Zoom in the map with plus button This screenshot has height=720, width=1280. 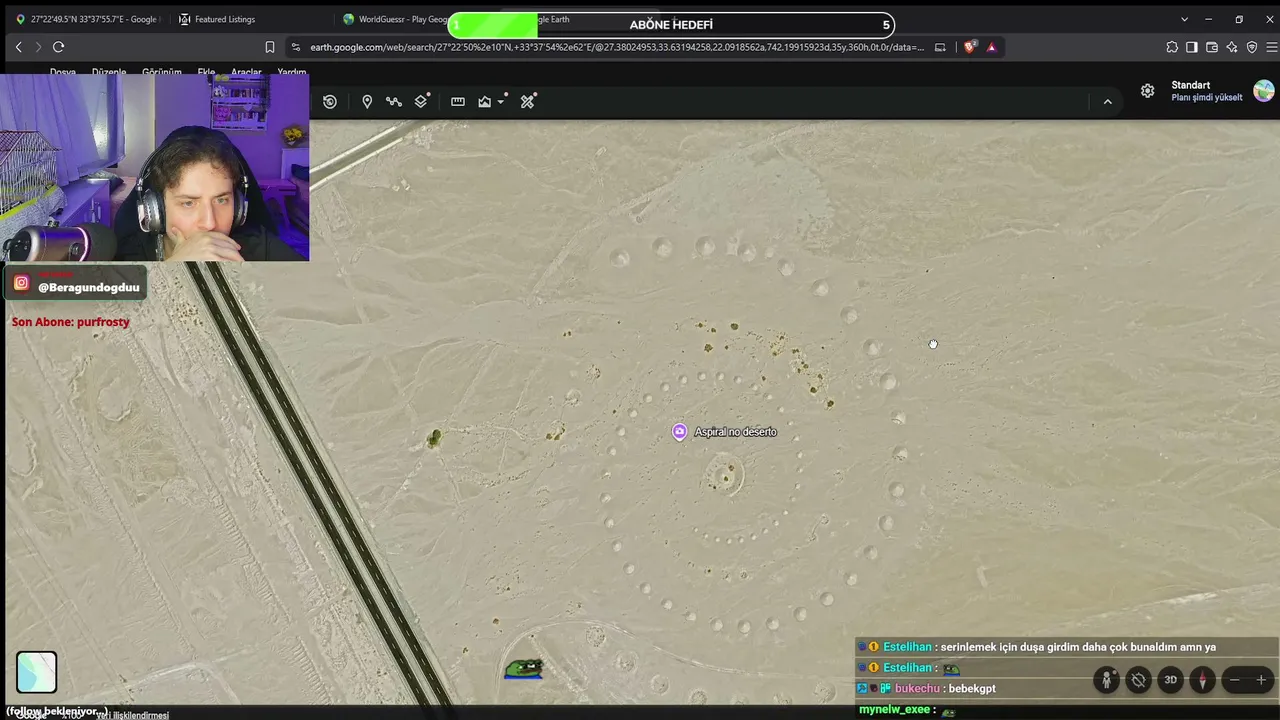[1261, 680]
